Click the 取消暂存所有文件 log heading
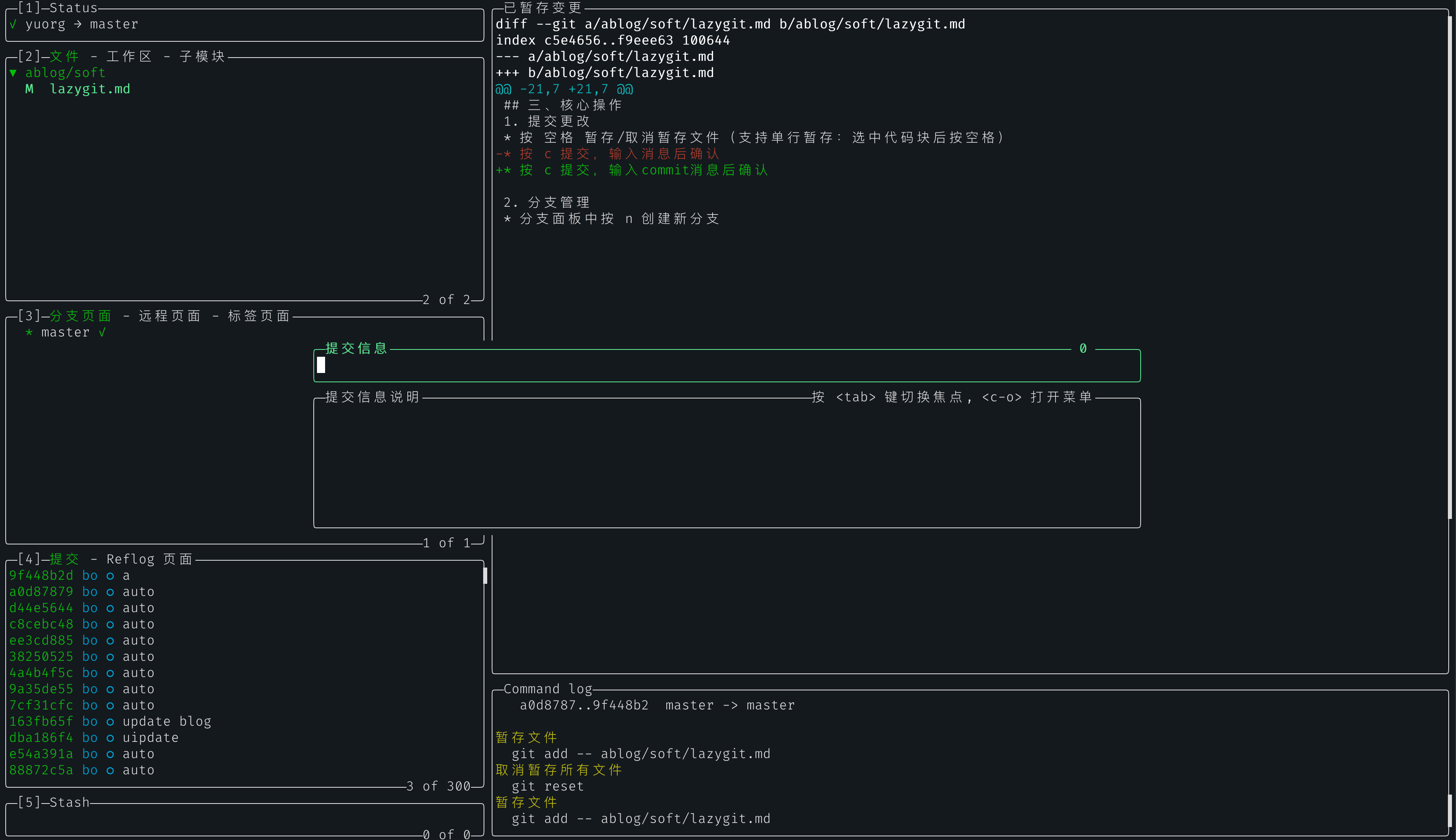The image size is (1456, 840). [x=559, y=770]
